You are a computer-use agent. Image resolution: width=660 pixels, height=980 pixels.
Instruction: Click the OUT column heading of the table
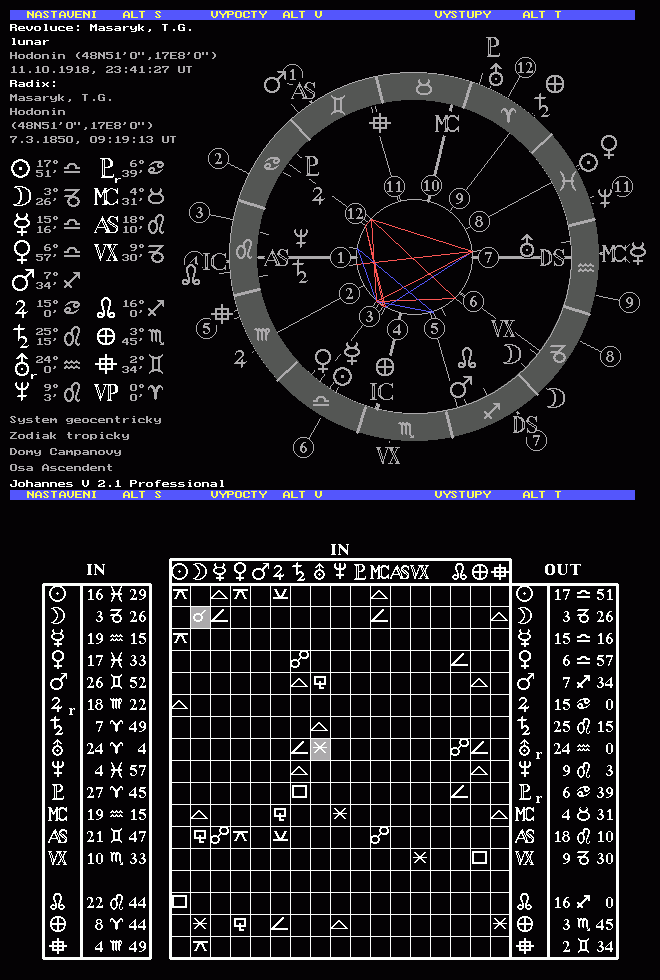pyautogui.click(x=562, y=569)
